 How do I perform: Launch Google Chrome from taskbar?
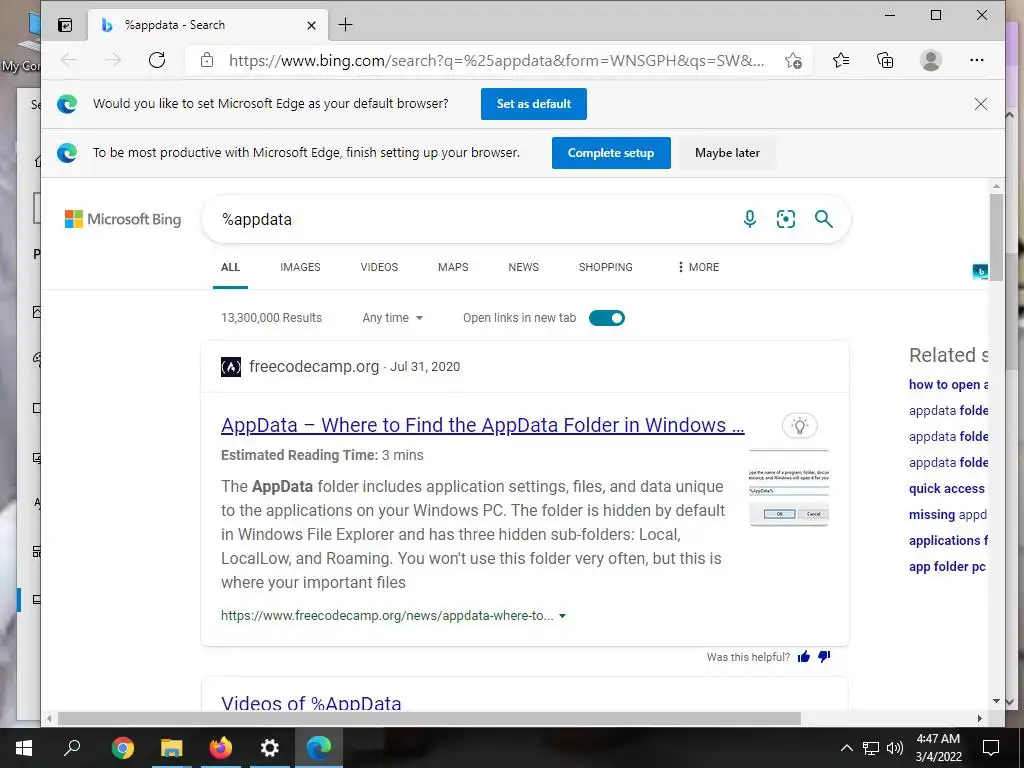pyautogui.click(x=122, y=748)
